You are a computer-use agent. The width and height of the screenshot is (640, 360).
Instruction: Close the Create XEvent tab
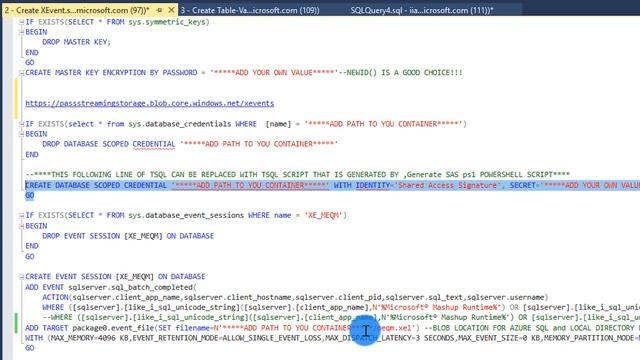tap(171, 10)
